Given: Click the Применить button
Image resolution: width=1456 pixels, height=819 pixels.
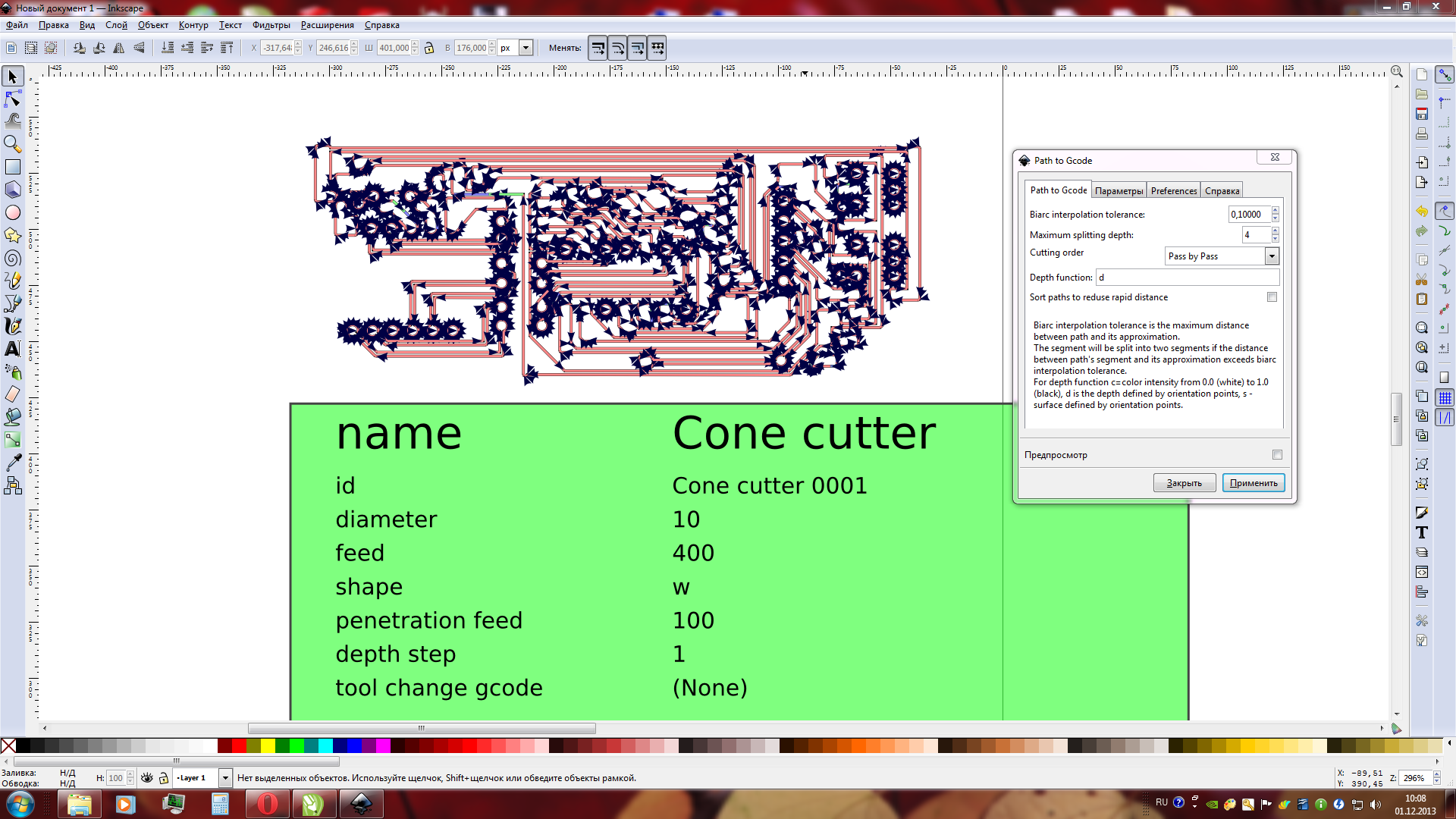Looking at the screenshot, I should point(1253,483).
